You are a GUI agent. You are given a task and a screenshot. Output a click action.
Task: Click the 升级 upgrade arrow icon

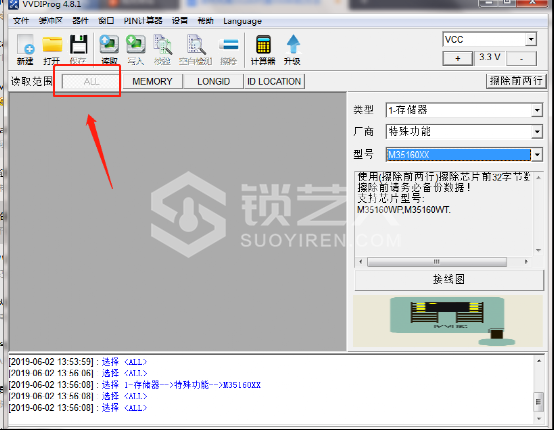293,49
